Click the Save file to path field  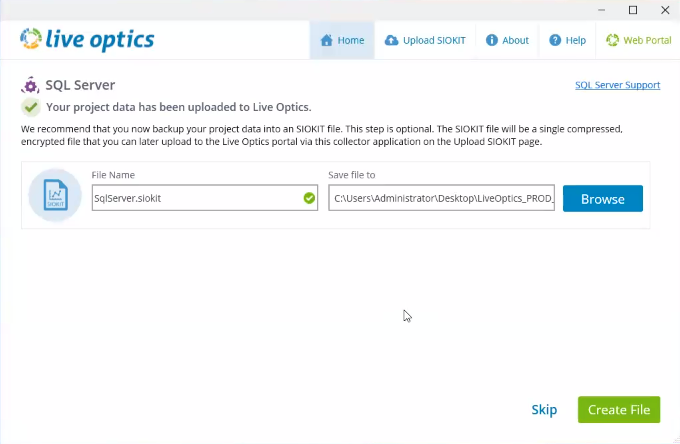point(441,198)
